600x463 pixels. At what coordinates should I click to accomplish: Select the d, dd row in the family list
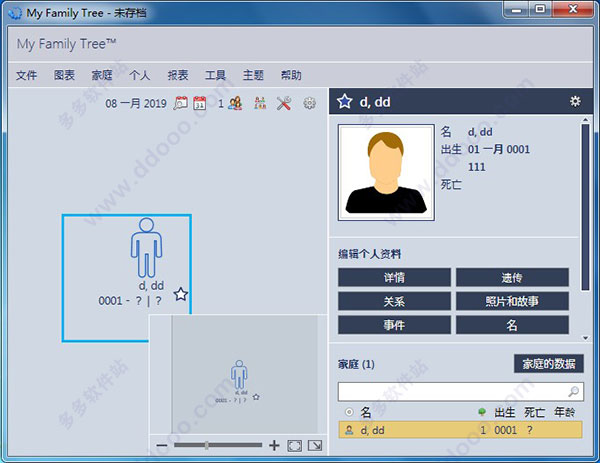pos(461,430)
